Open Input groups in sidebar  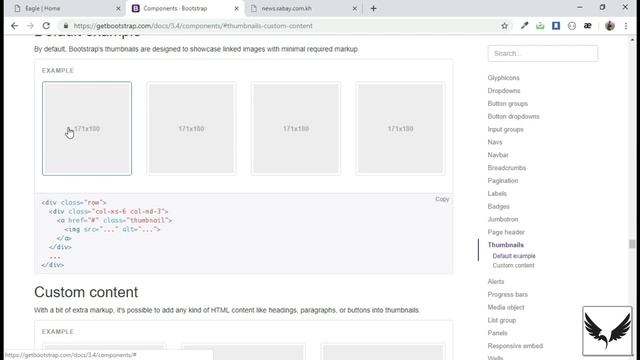tap(505, 129)
